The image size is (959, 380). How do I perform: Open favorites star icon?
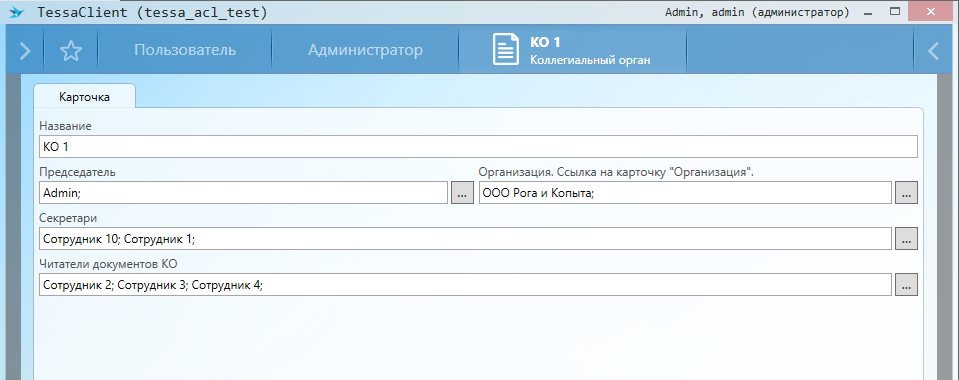click(71, 51)
